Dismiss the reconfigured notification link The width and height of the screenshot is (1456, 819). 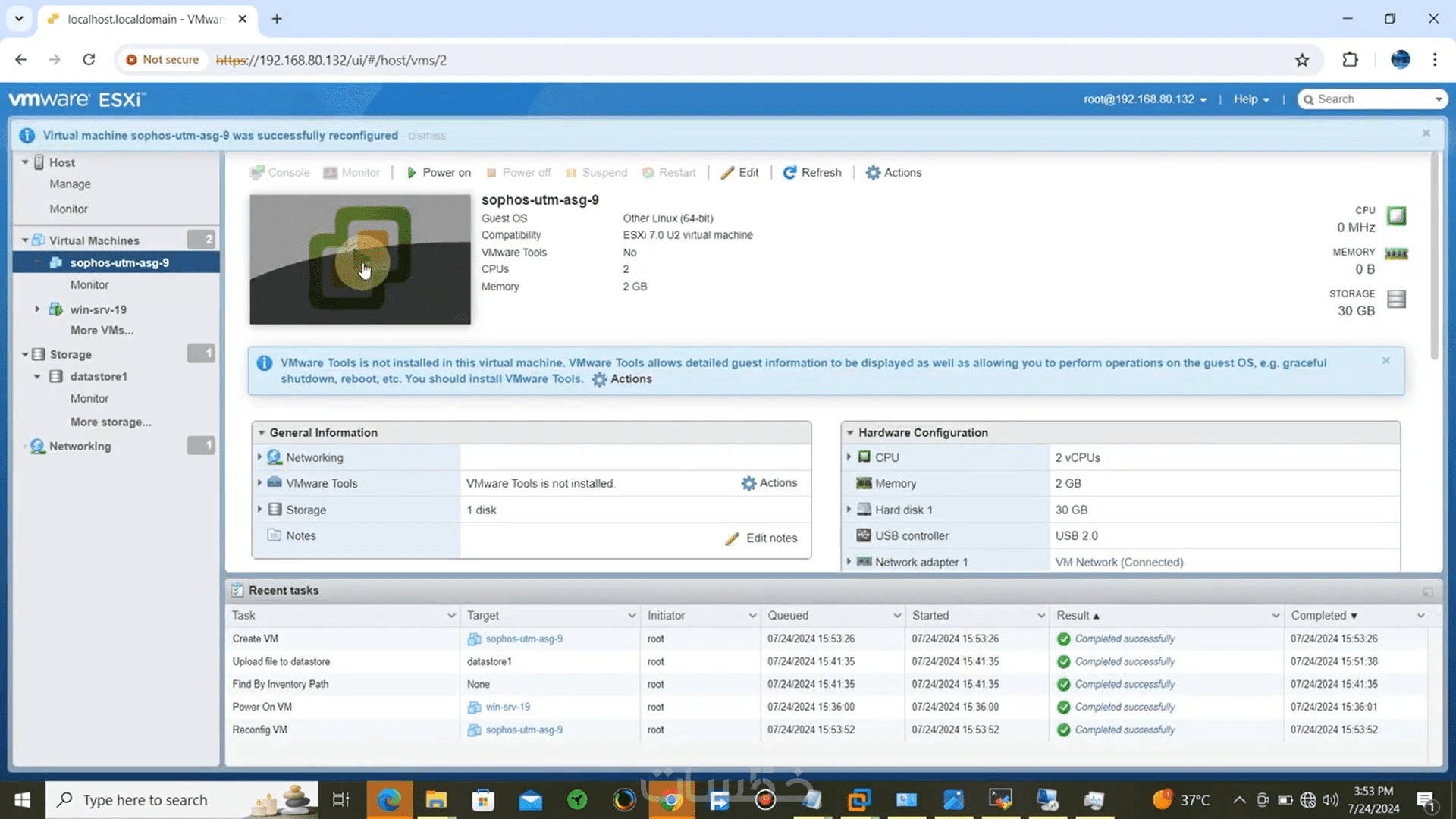[x=426, y=136]
